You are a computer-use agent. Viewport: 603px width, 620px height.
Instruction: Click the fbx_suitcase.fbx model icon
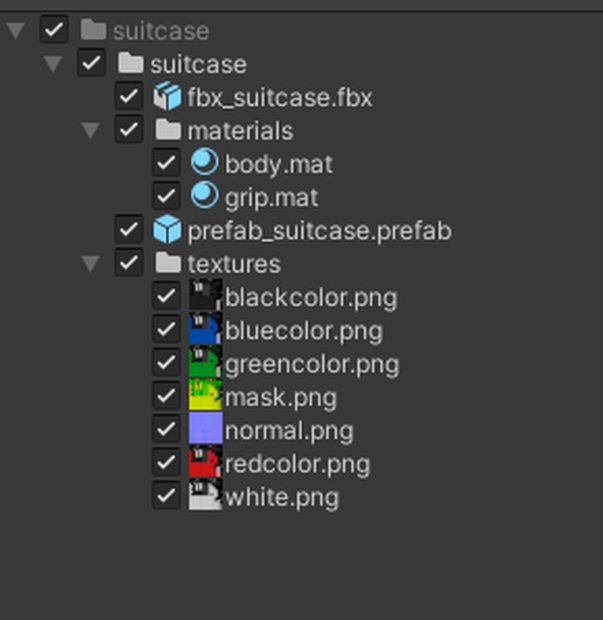pyautogui.click(x=167, y=96)
